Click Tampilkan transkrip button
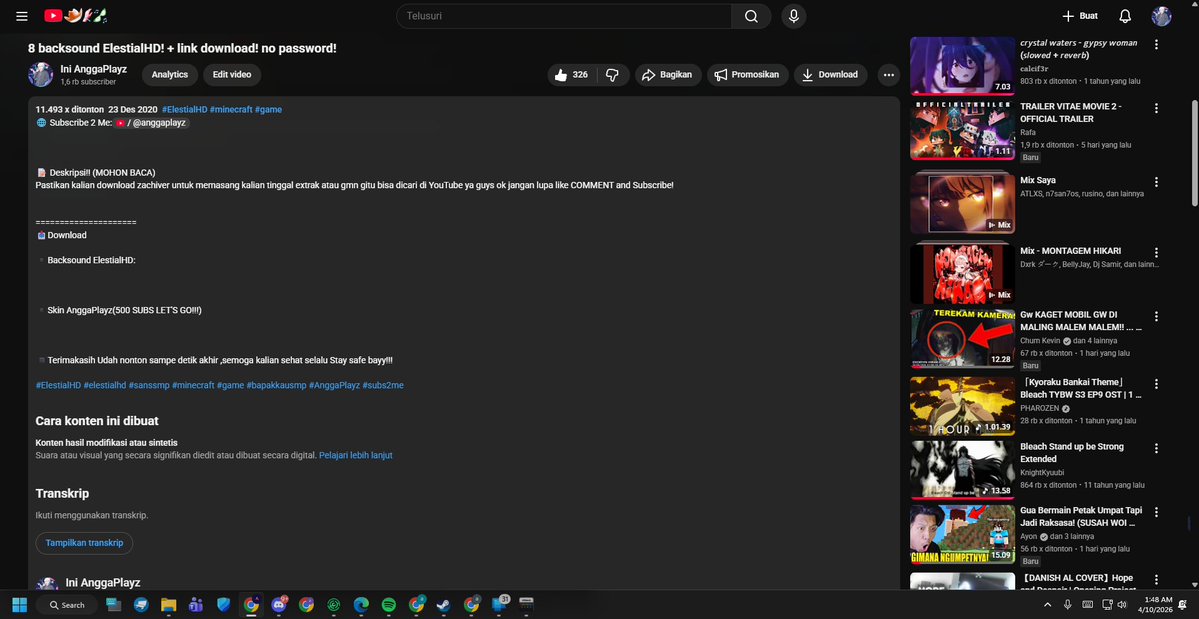 [x=84, y=543]
